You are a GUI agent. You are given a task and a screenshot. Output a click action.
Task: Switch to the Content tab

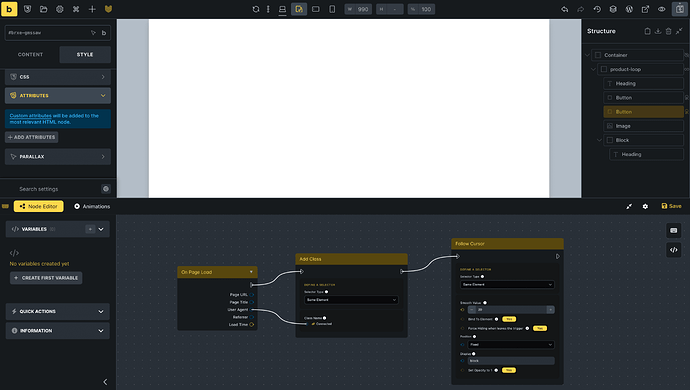pyautogui.click(x=30, y=55)
